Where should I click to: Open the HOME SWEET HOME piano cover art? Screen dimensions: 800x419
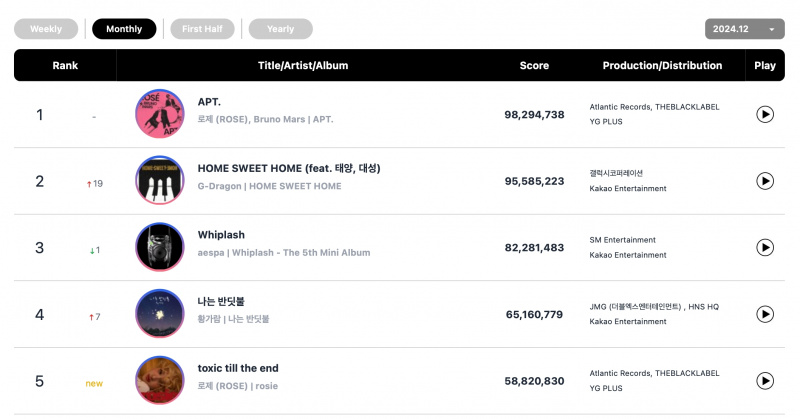(160, 181)
